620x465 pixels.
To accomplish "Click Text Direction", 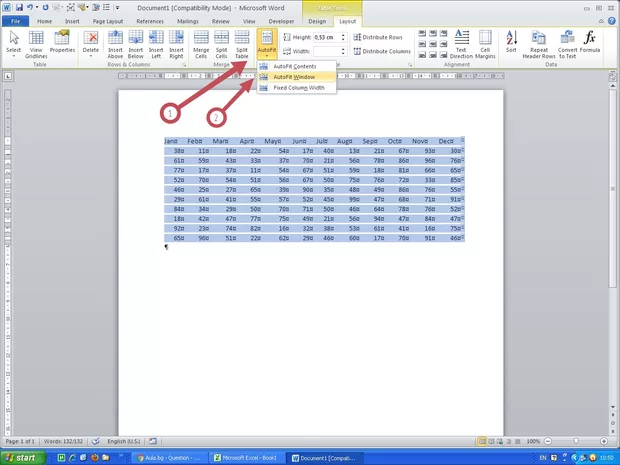I will (461, 44).
